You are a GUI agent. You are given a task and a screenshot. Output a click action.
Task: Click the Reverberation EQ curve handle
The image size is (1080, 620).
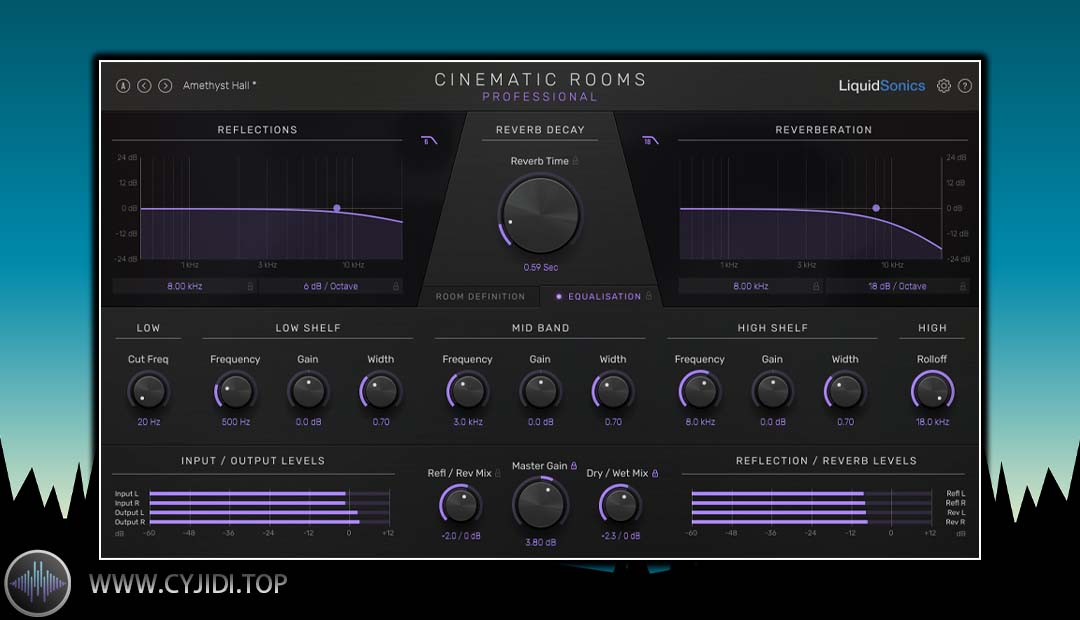(876, 208)
